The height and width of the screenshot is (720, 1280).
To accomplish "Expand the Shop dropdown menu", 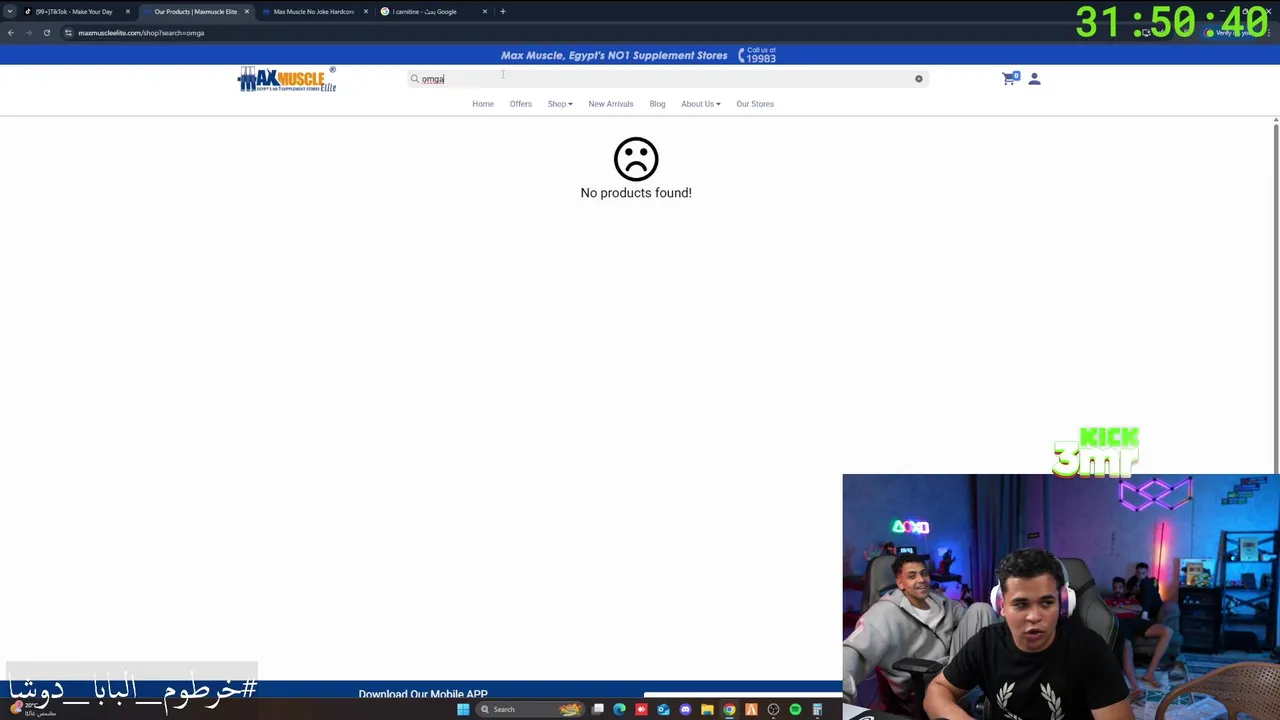I will 560,104.
